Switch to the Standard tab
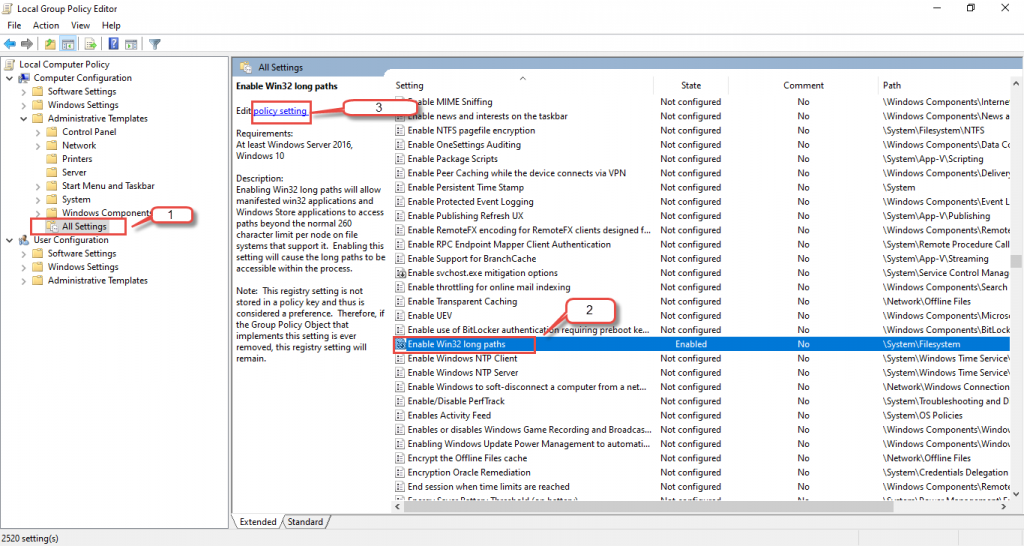This screenshot has width=1024, height=546. (x=305, y=522)
